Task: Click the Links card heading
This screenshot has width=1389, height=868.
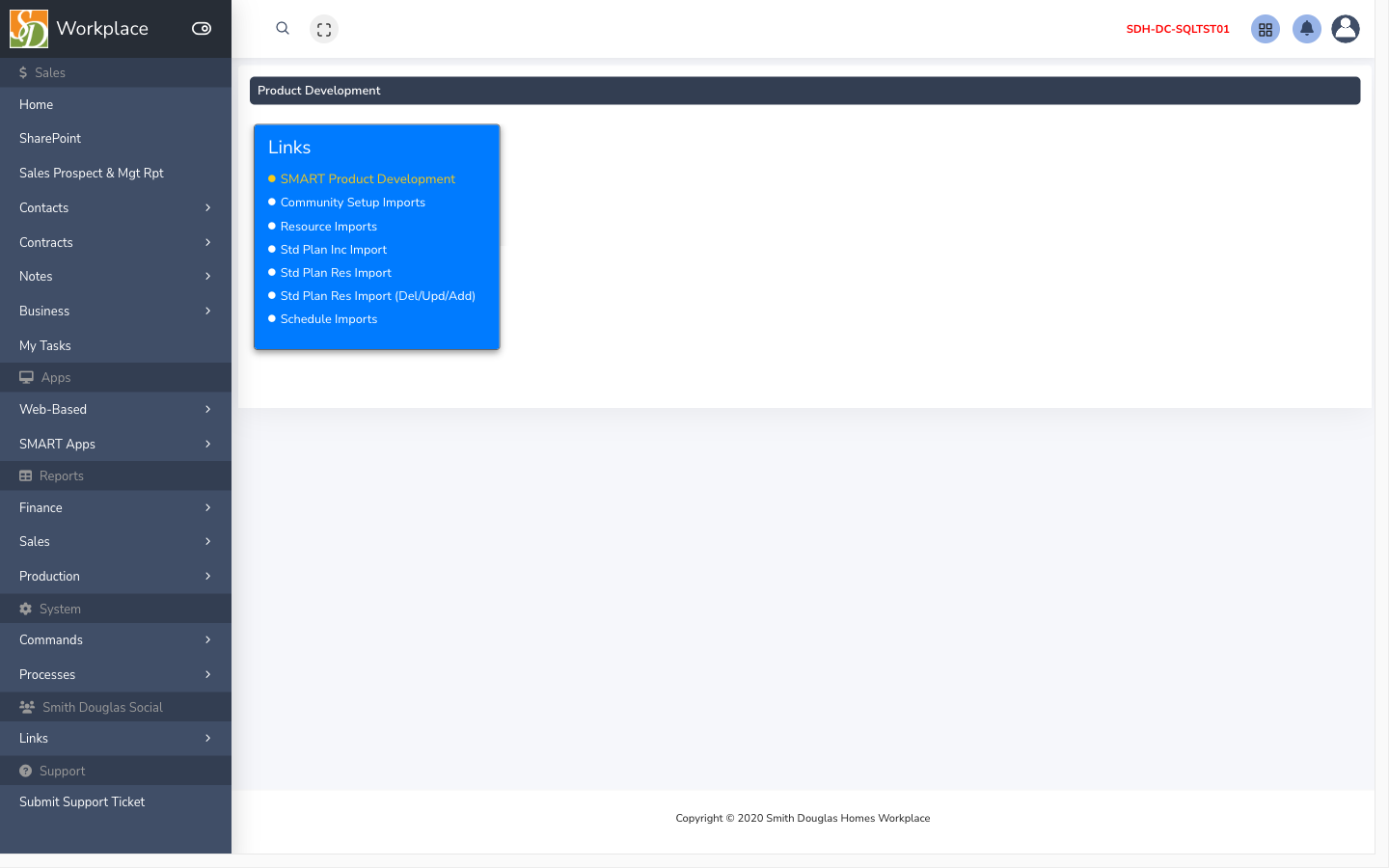Action: pyautogui.click(x=289, y=148)
